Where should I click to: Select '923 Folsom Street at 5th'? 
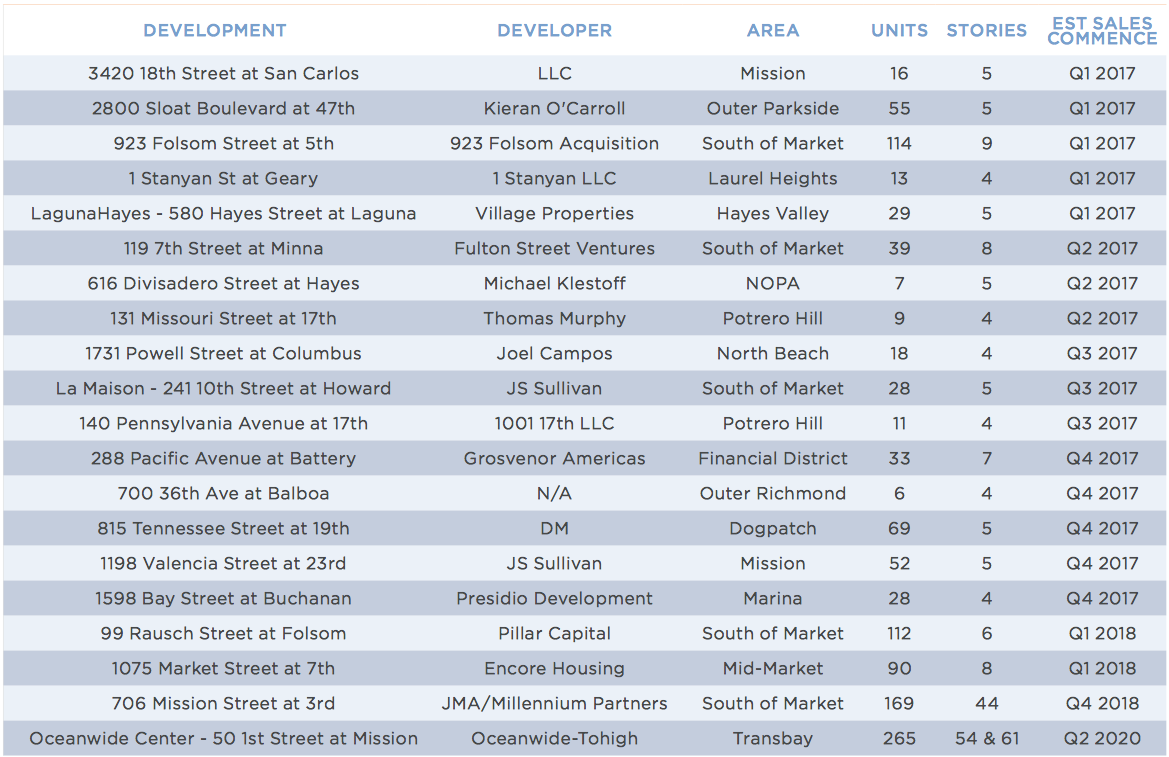pos(223,143)
